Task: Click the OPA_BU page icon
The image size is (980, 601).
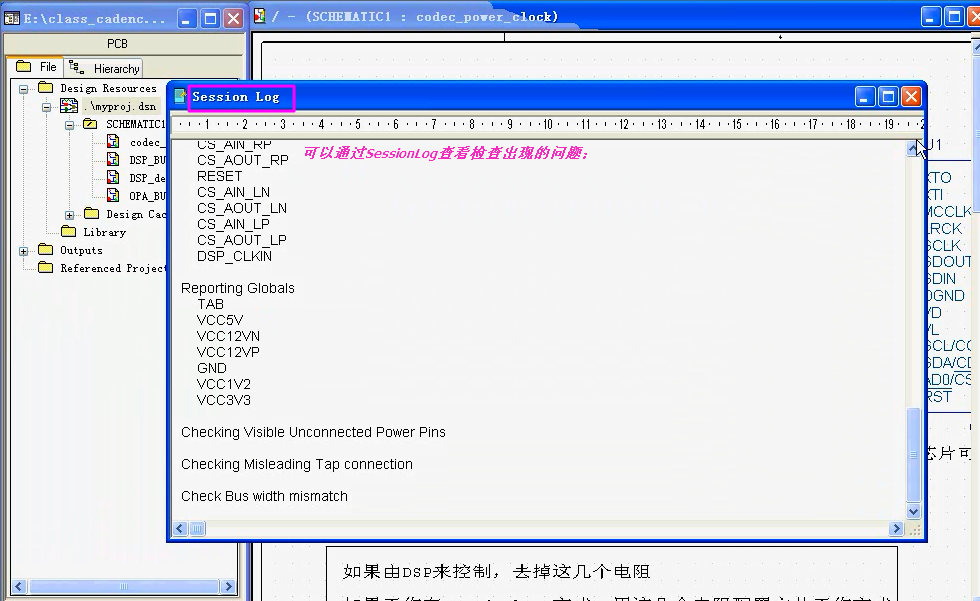Action: 113,196
